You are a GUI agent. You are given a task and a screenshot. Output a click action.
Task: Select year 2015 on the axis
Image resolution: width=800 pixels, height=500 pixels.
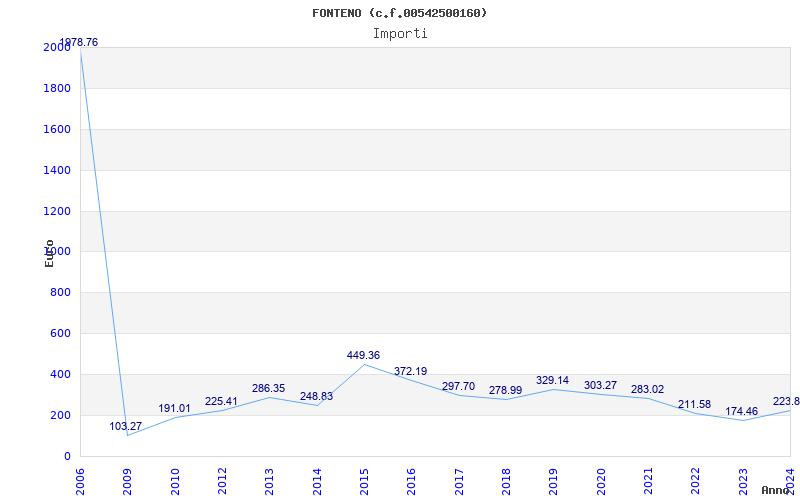[364, 481]
